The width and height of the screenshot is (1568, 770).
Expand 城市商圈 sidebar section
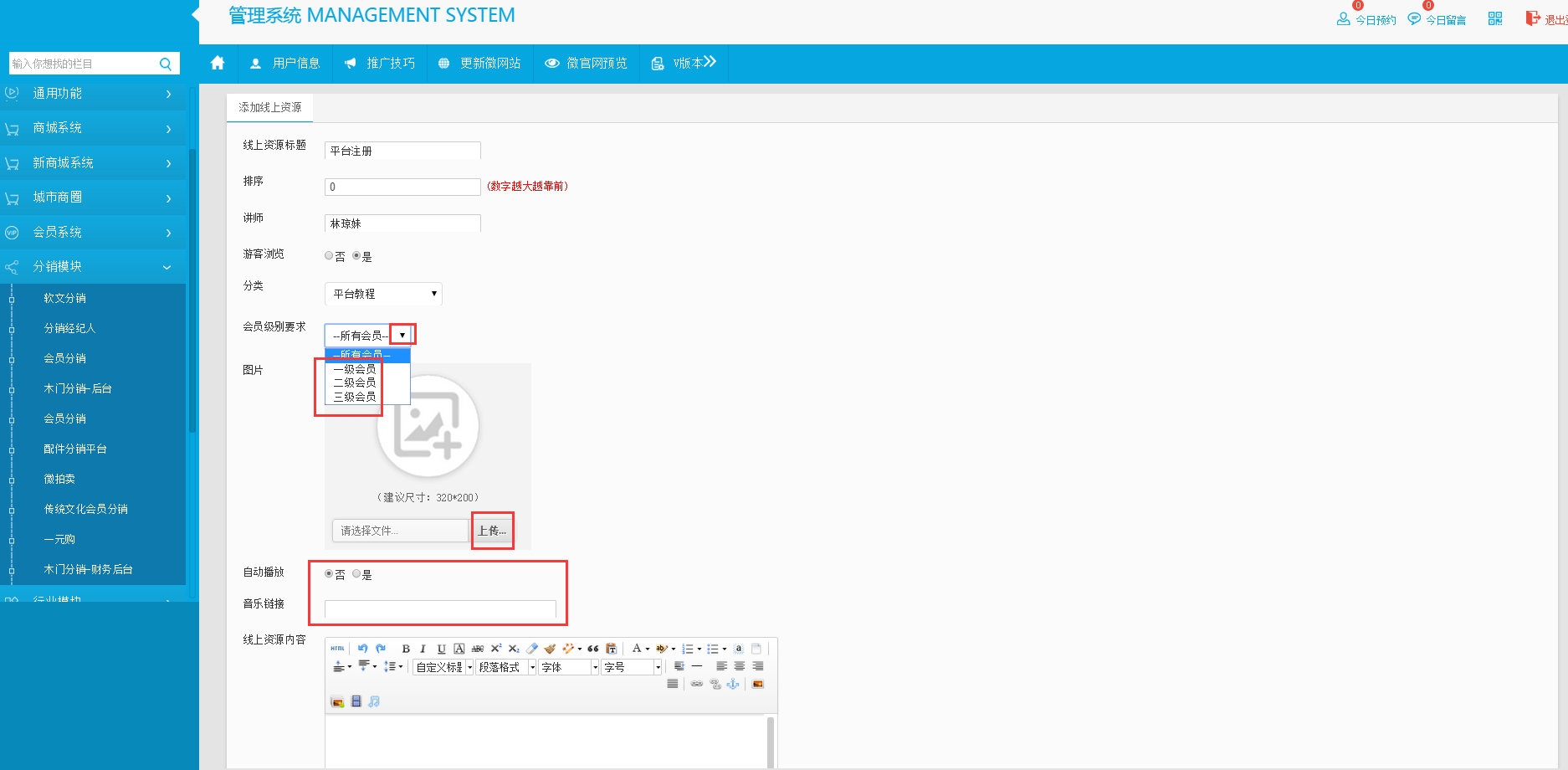point(92,198)
